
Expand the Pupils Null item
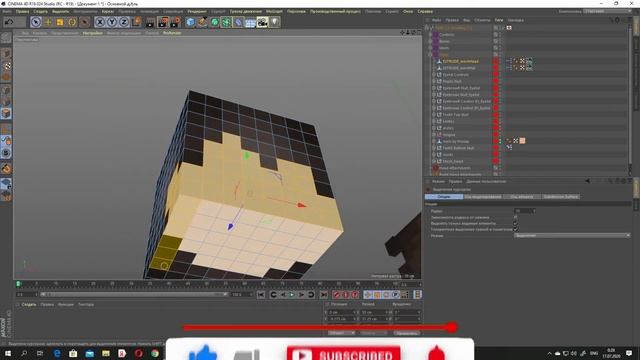pos(434,81)
